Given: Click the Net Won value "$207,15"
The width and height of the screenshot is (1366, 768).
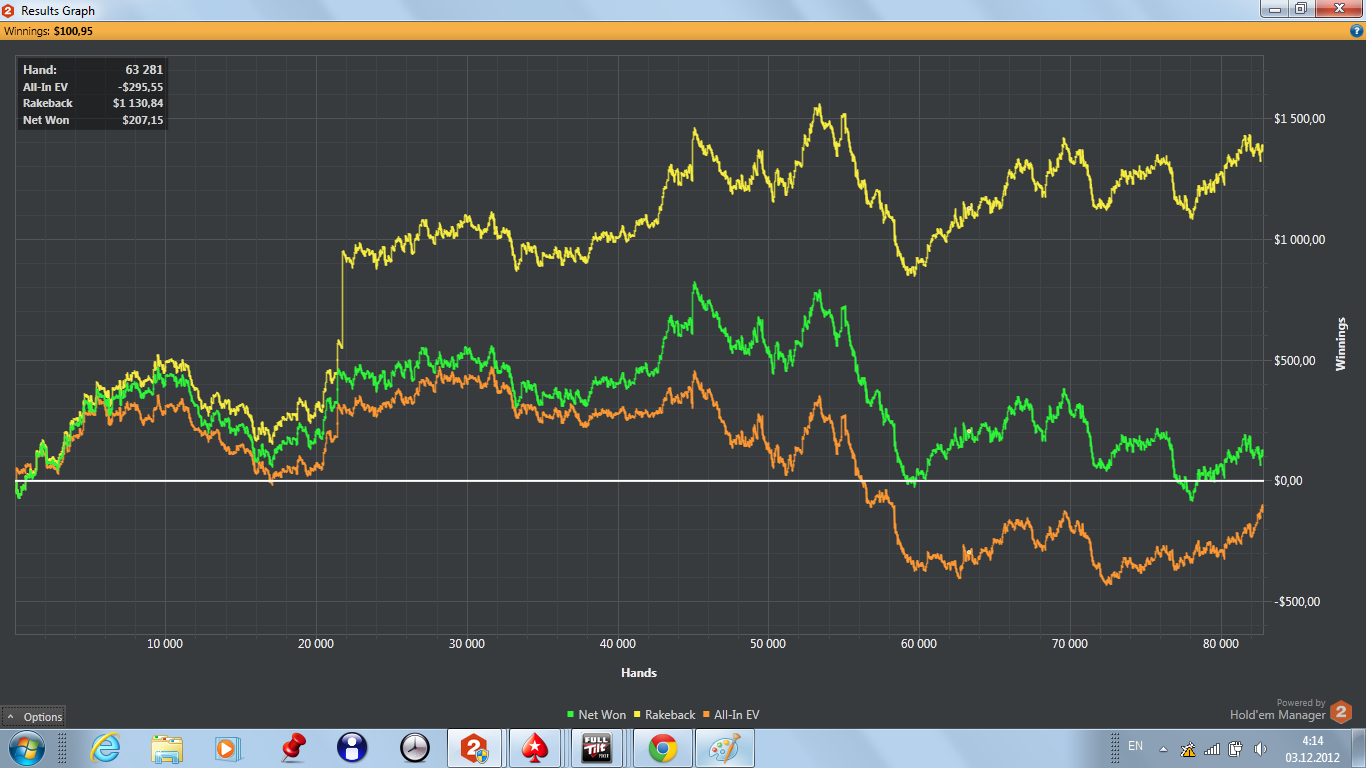Looking at the screenshot, I should coord(141,121).
